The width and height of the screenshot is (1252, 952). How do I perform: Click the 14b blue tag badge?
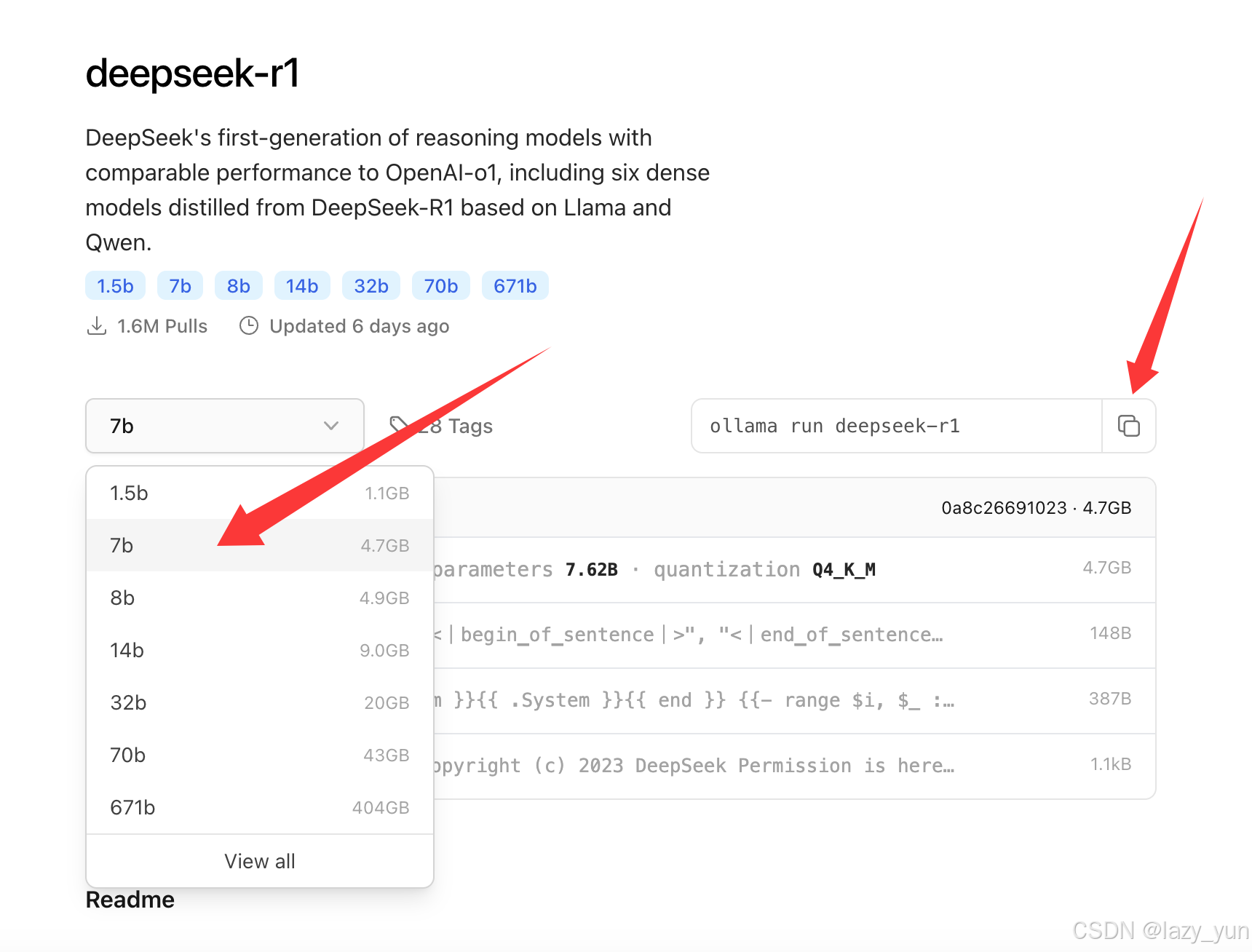(x=302, y=286)
